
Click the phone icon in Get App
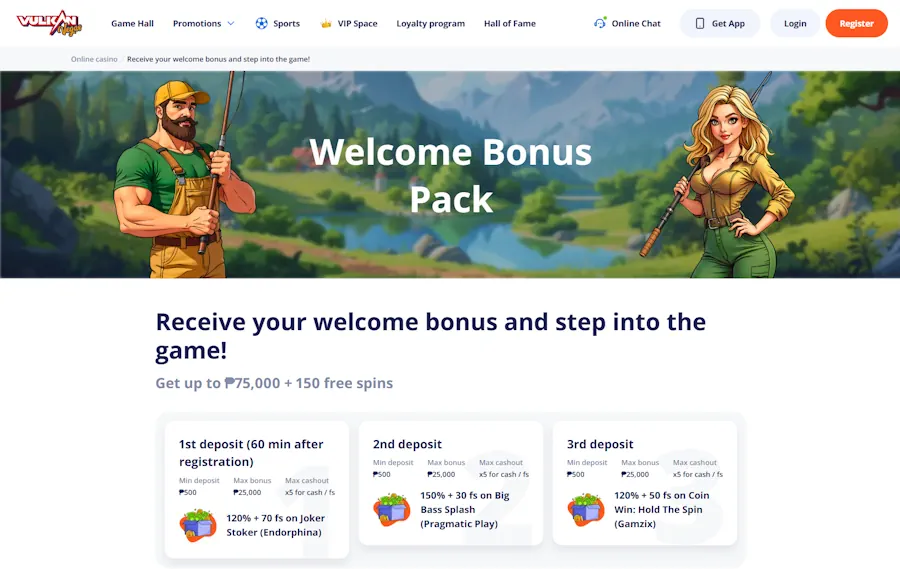[700, 24]
